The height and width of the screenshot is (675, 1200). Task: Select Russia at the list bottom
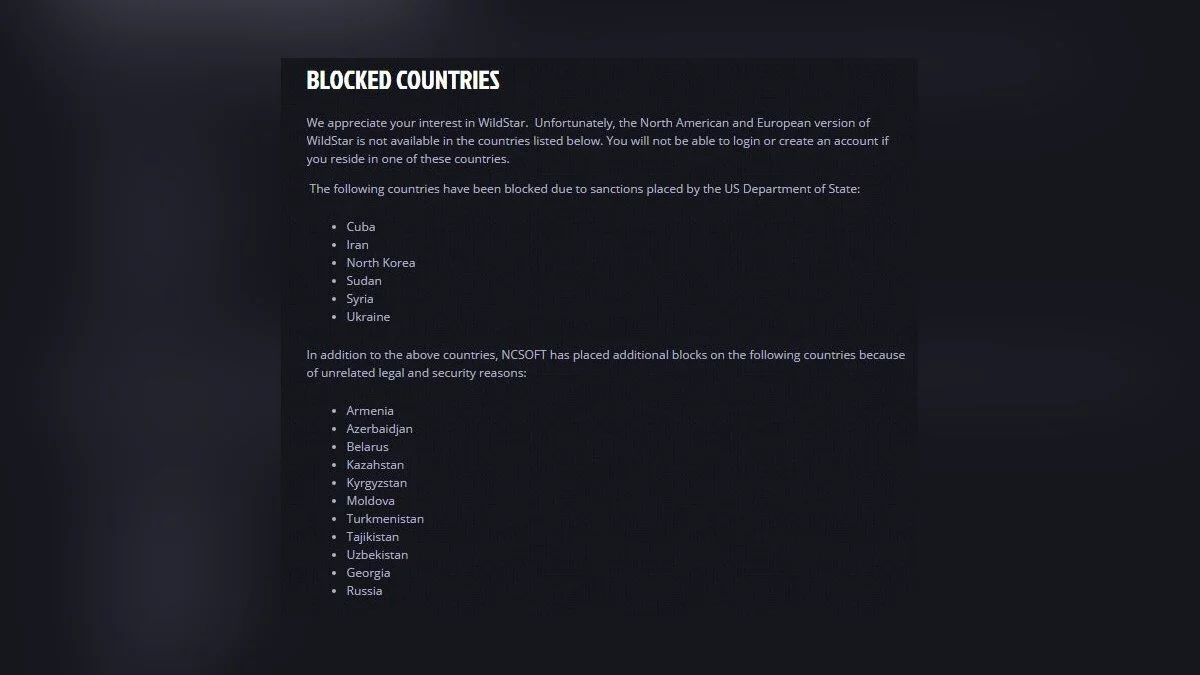click(364, 591)
